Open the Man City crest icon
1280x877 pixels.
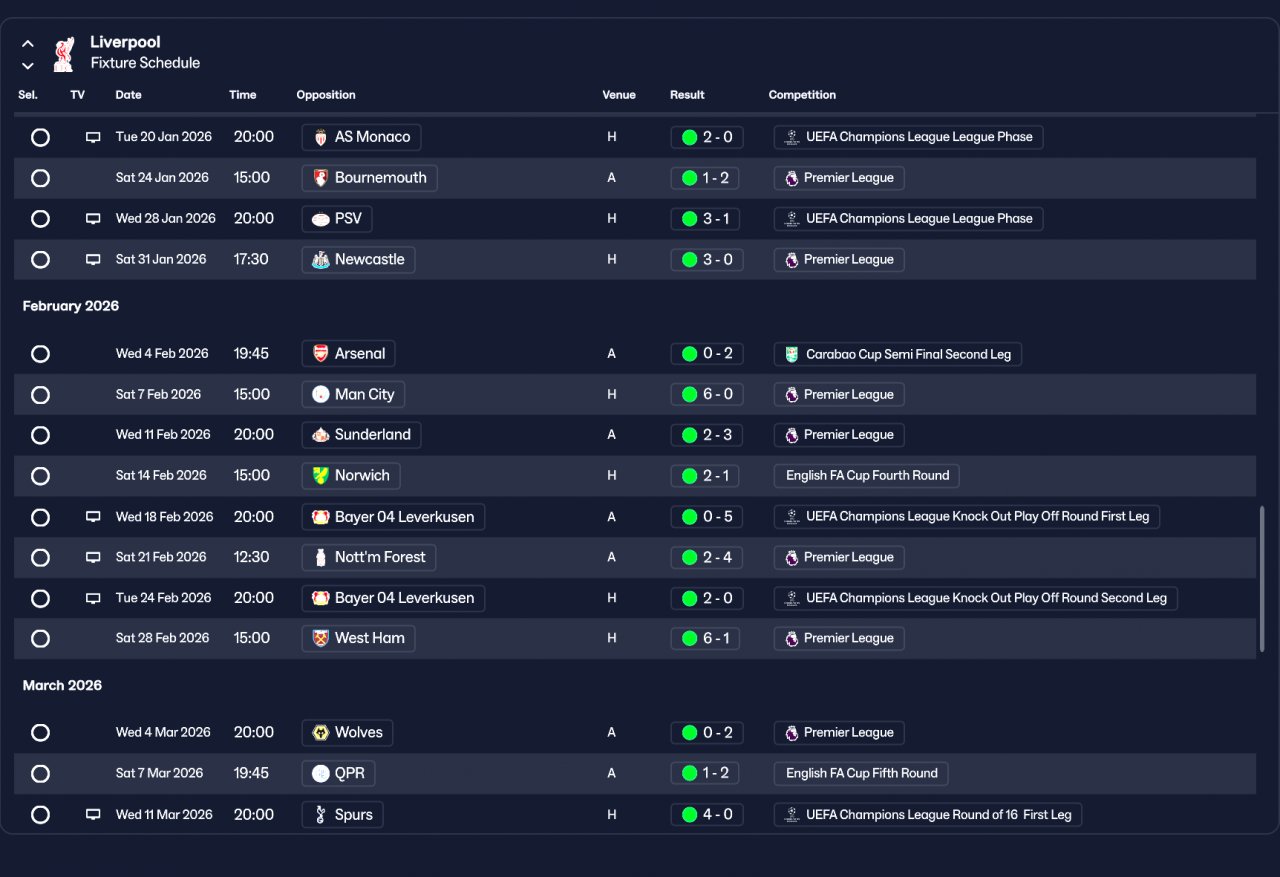pyautogui.click(x=320, y=395)
